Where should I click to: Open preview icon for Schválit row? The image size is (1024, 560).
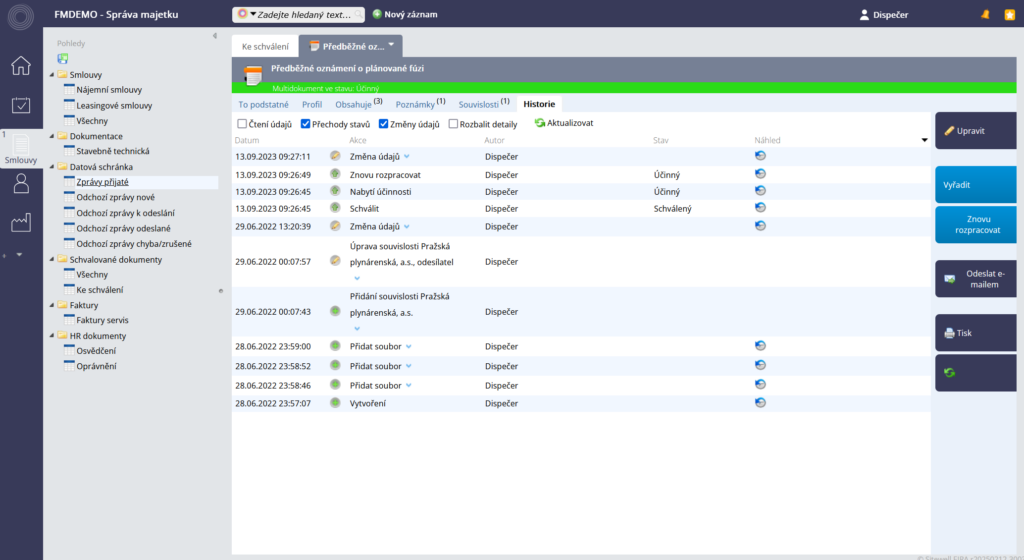click(x=760, y=208)
